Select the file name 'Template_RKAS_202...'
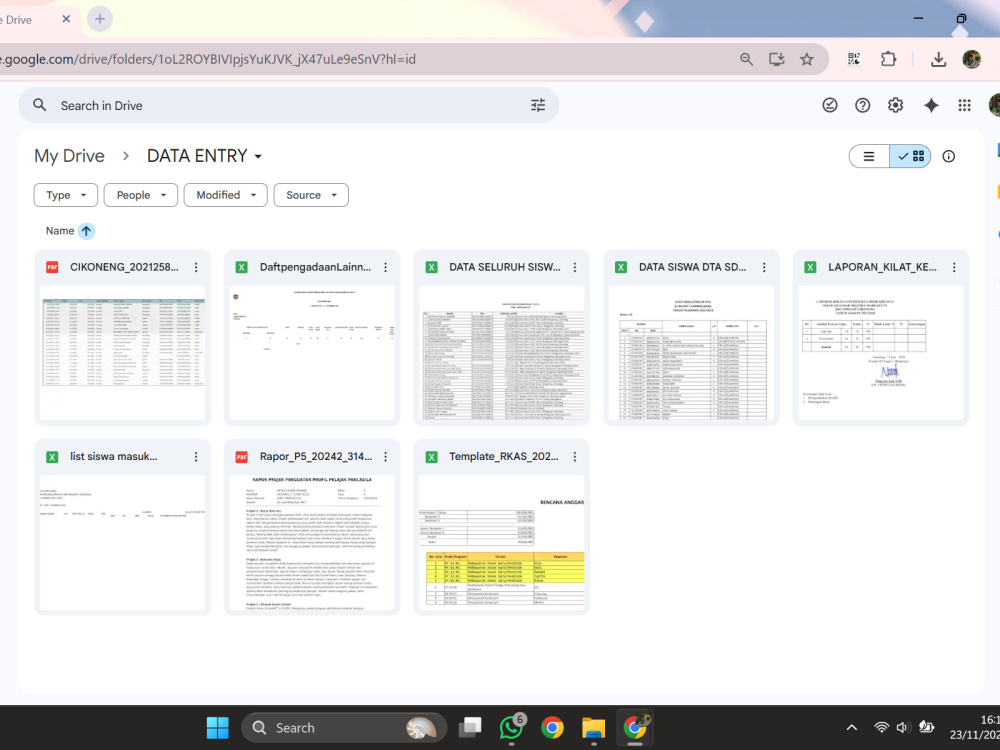Screen dimensions: 1000x750 [504, 457]
